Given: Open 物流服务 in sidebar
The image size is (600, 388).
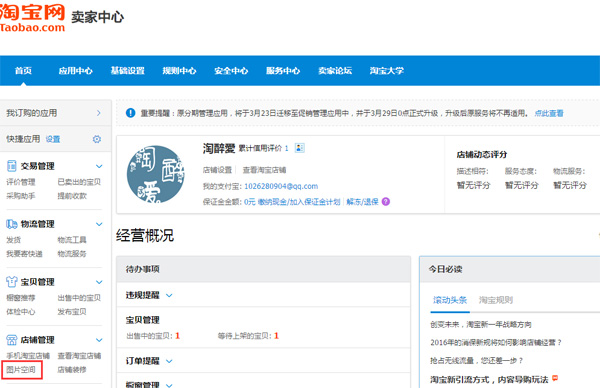Looking at the screenshot, I should (x=72, y=254).
